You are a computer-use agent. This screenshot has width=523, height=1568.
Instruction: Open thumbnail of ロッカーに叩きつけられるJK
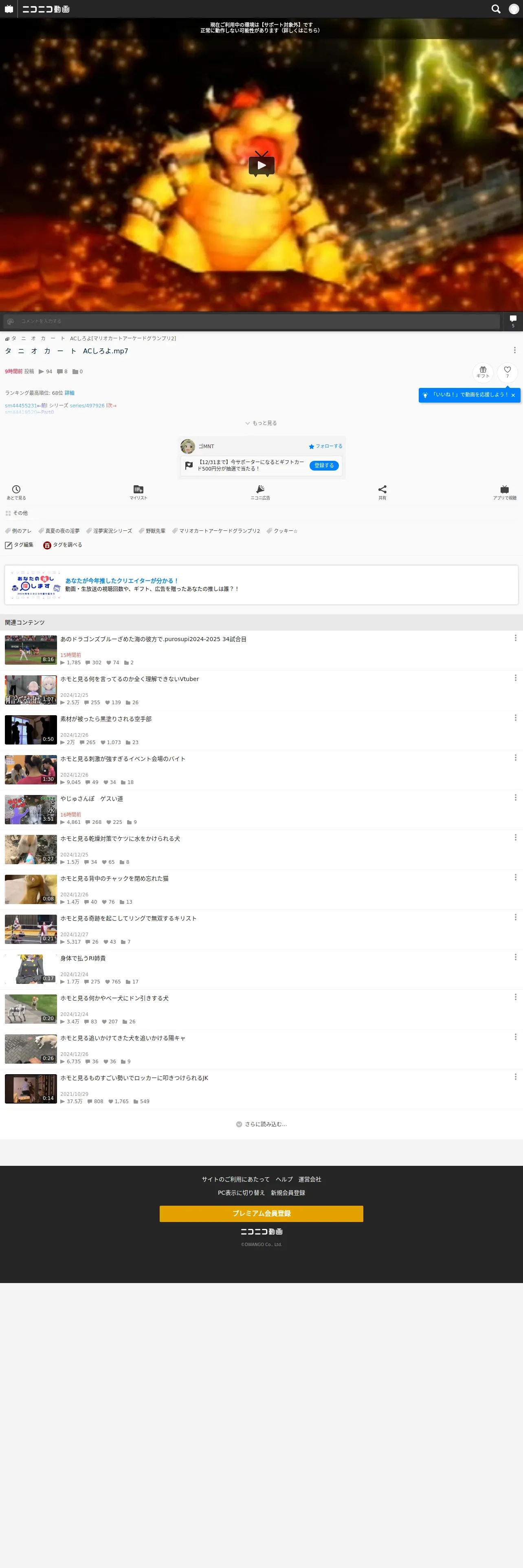tap(31, 1088)
